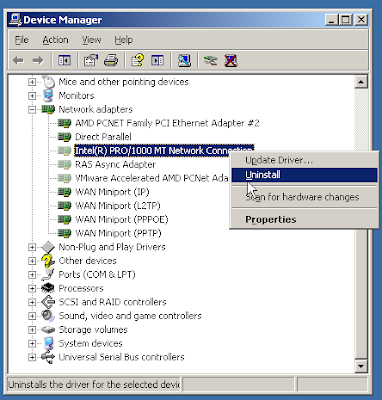Expand Universal Serial Bus controllers node
Screen dimensions: 382x400
32,357
